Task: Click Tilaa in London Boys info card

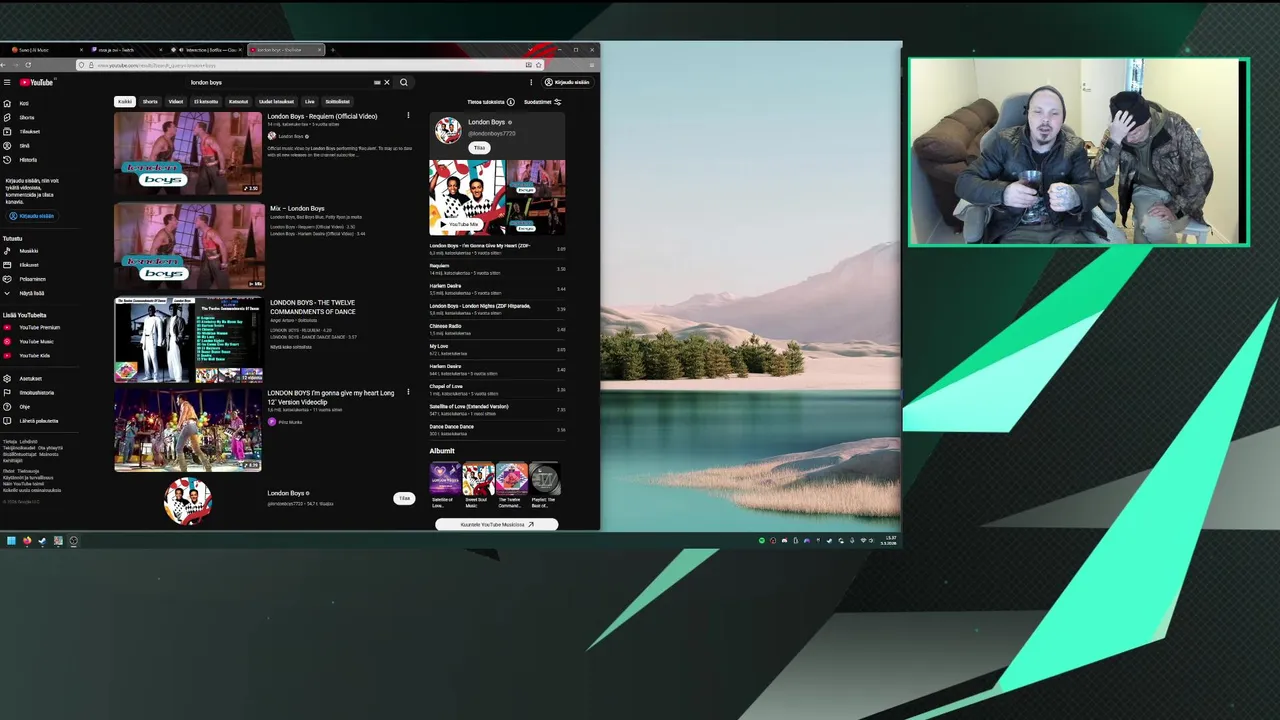Action: point(479,148)
